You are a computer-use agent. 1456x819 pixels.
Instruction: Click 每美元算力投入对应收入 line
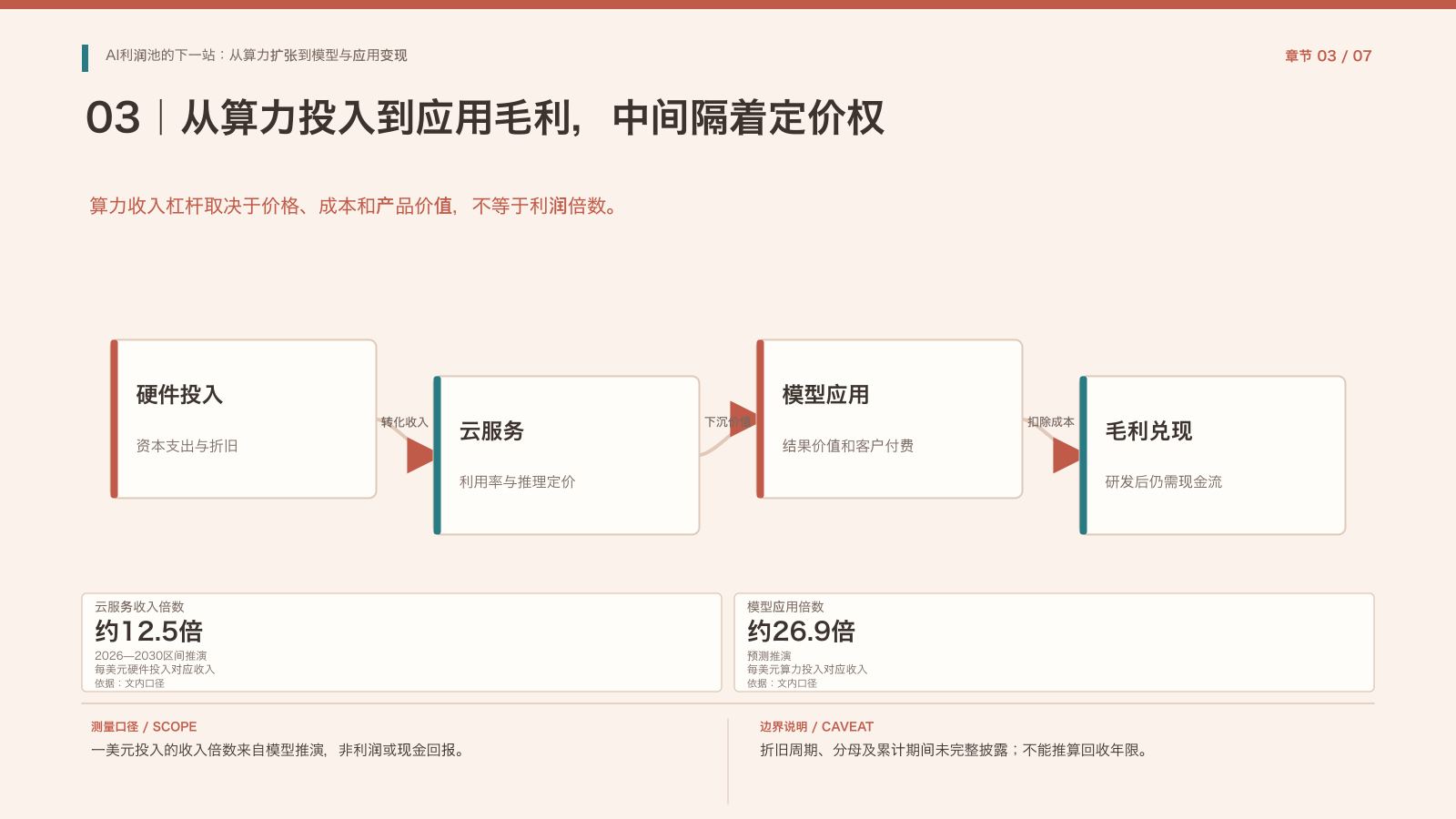807,670
